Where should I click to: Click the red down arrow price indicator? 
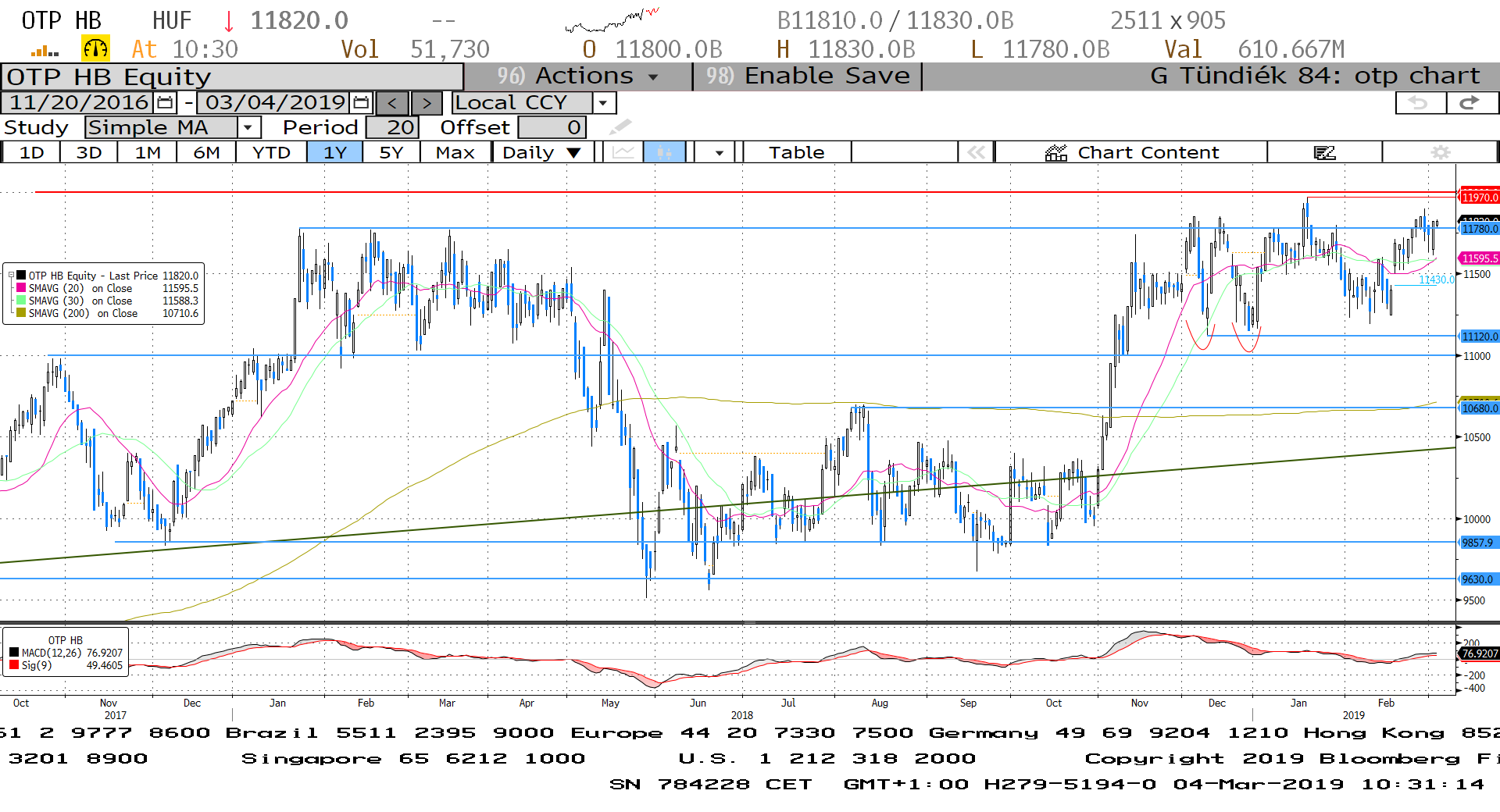tap(229, 21)
